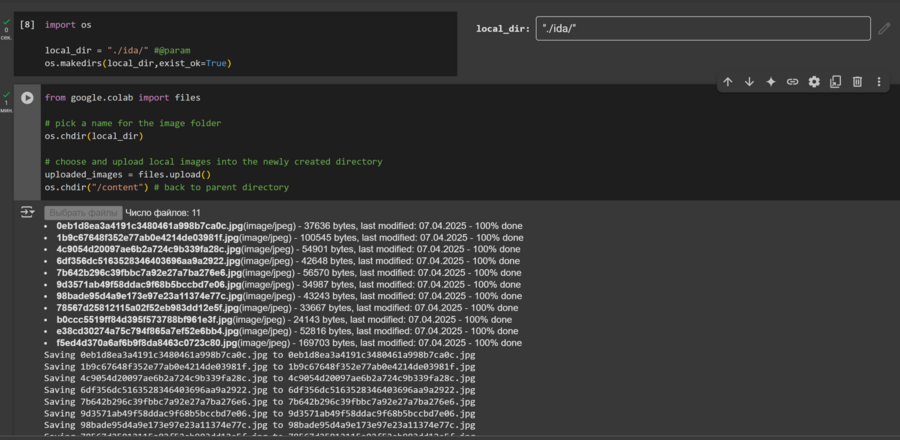Click the pencil edit icon beside local_dir form
Screen dimensions: 900x440
coord(884,29)
